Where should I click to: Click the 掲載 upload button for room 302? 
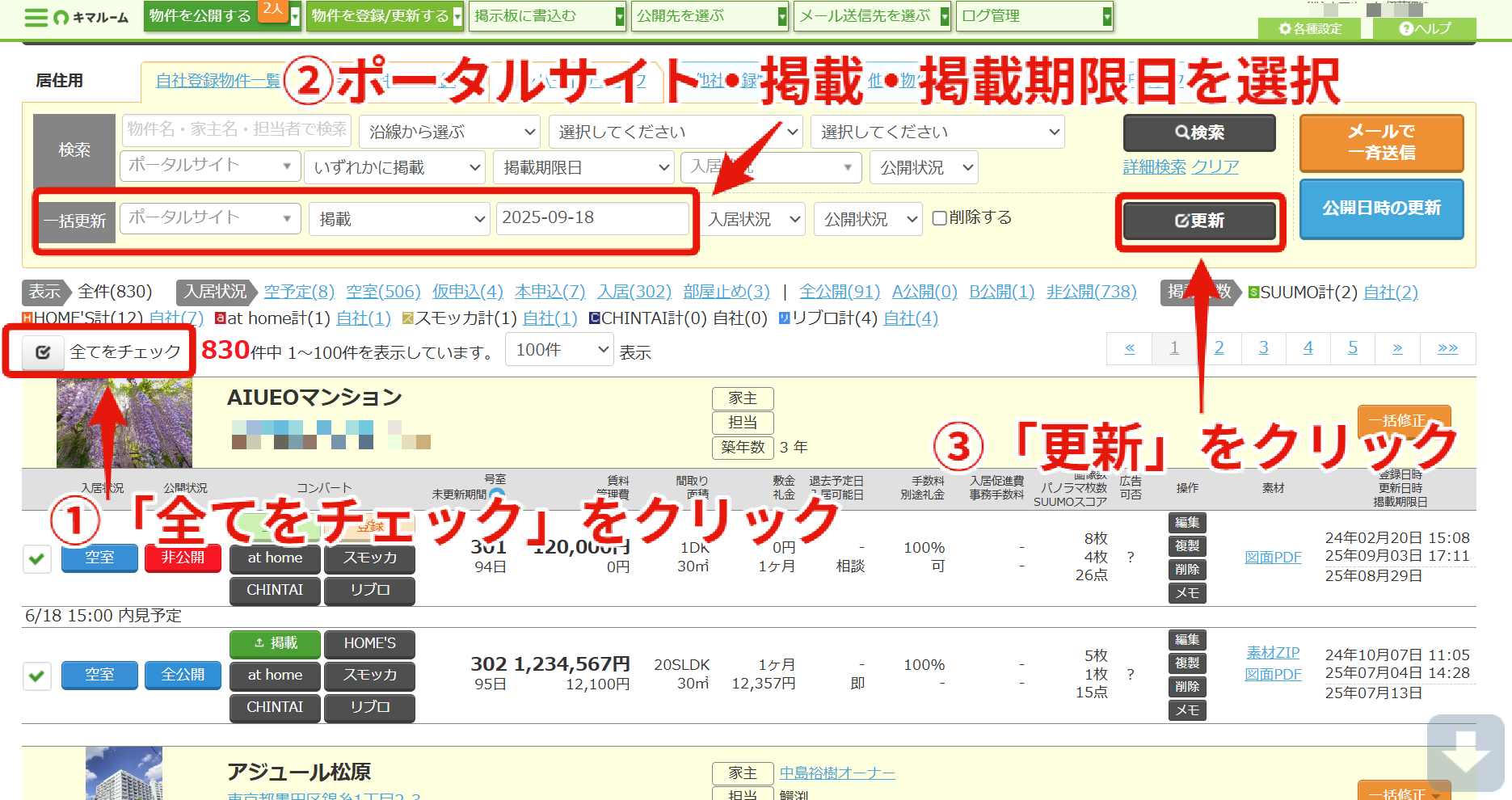275,643
